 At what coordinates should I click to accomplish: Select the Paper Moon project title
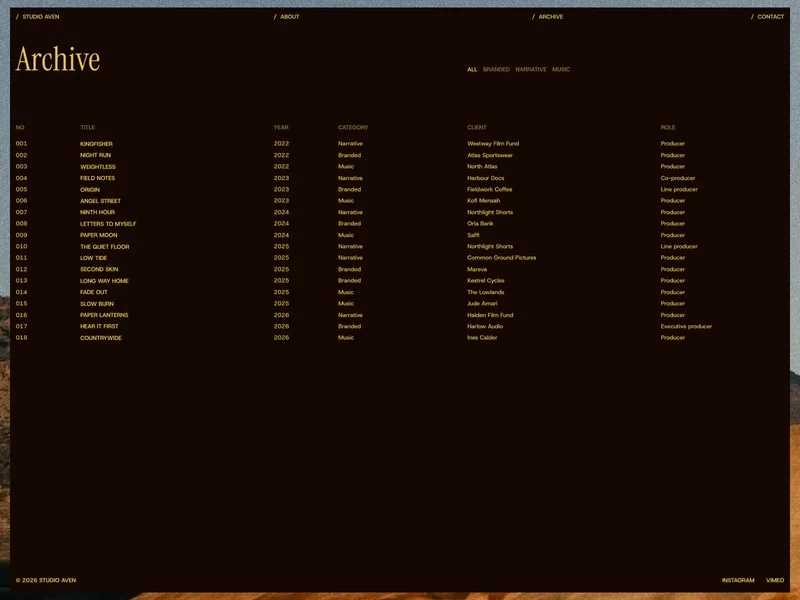click(98, 235)
